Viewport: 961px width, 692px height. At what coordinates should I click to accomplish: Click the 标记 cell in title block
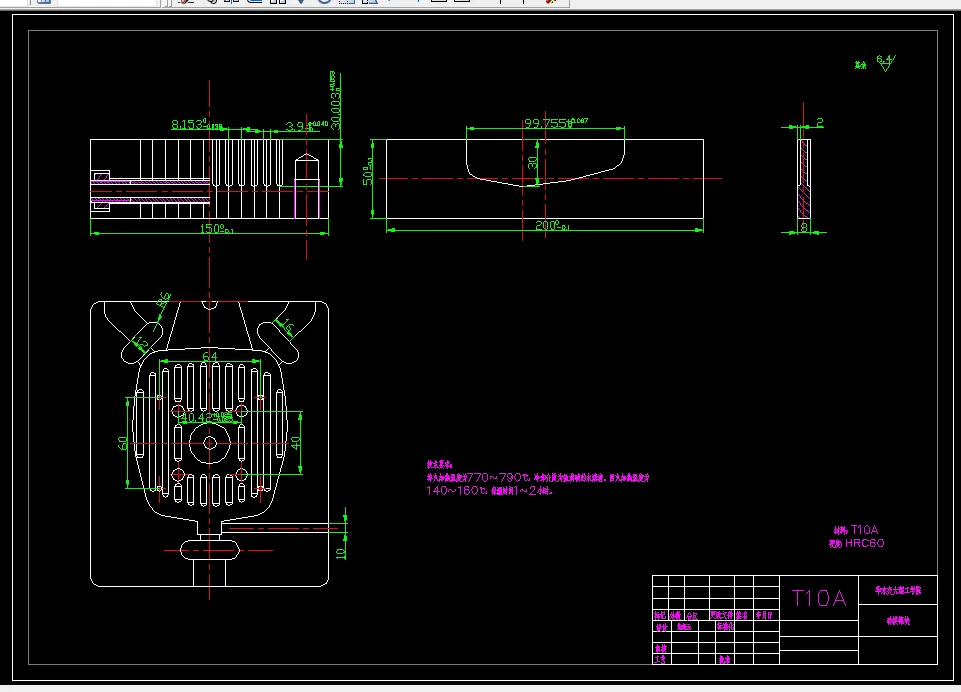pos(659,615)
